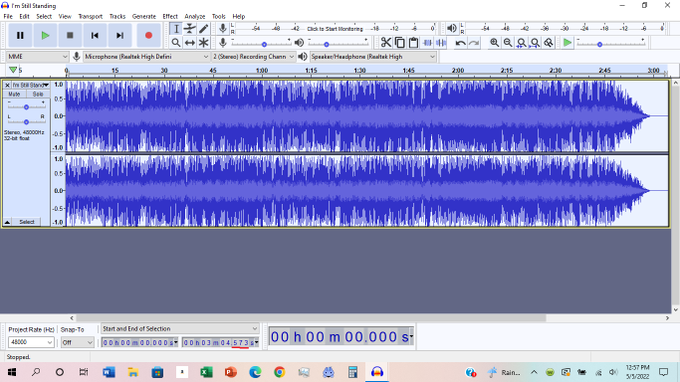Click the Paste clipboard icon

click(x=413, y=42)
